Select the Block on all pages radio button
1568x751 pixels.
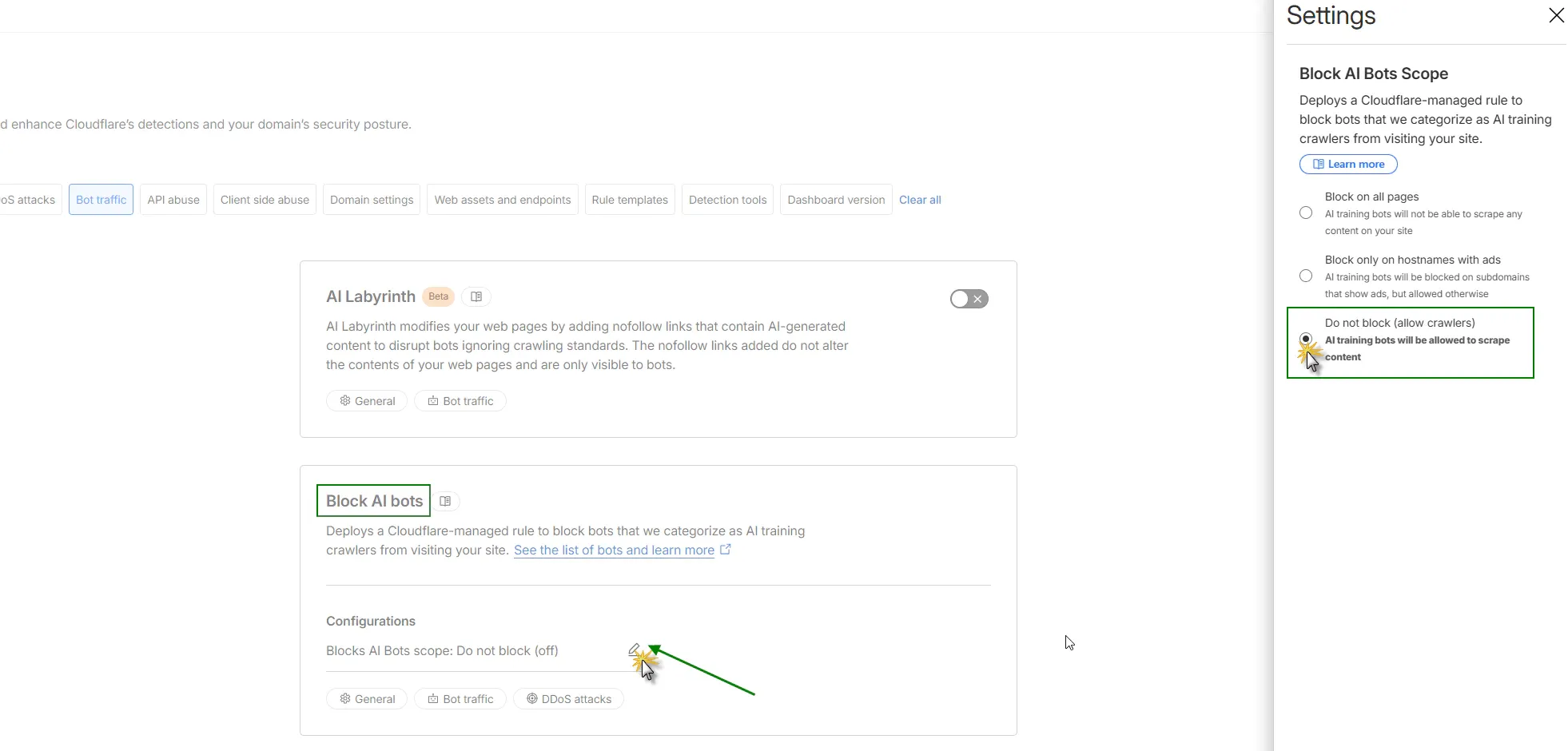tap(1305, 213)
